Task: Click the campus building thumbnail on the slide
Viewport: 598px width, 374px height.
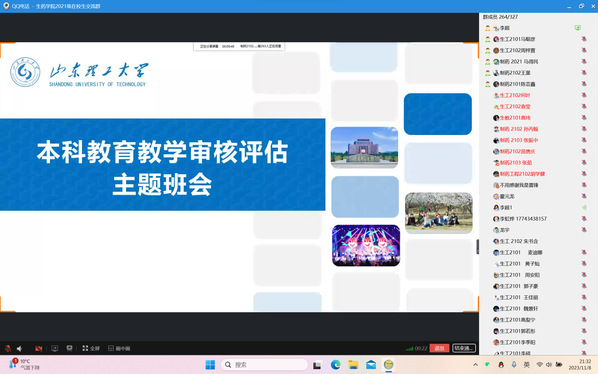Action: pyautogui.click(x=364, y=148)
